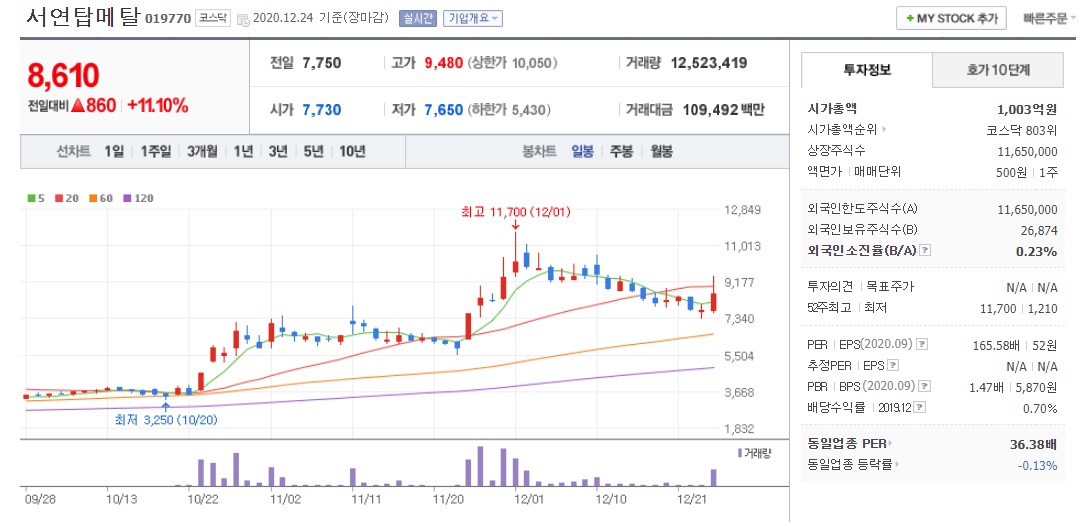
Task: Click the 52주최고 최저 value 11,700 | 1,210
Action: tap(1019, 308)
